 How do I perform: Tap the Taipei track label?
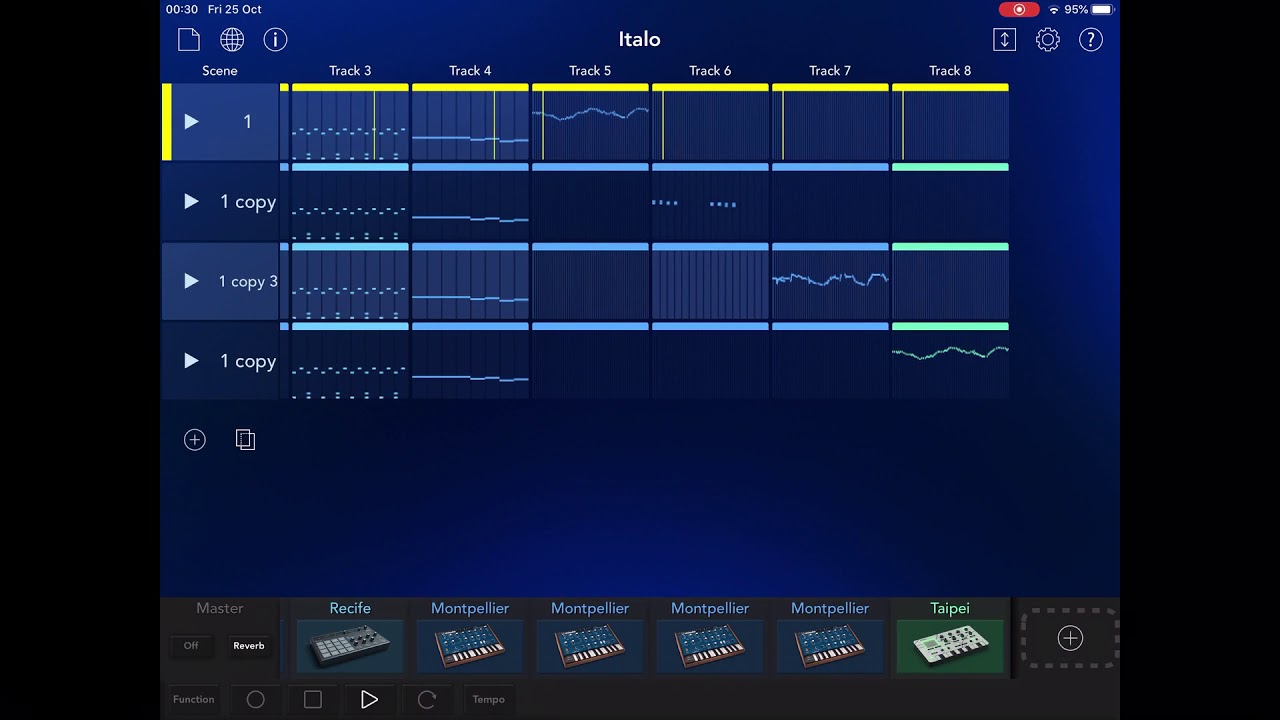click(x=950, y=608)
